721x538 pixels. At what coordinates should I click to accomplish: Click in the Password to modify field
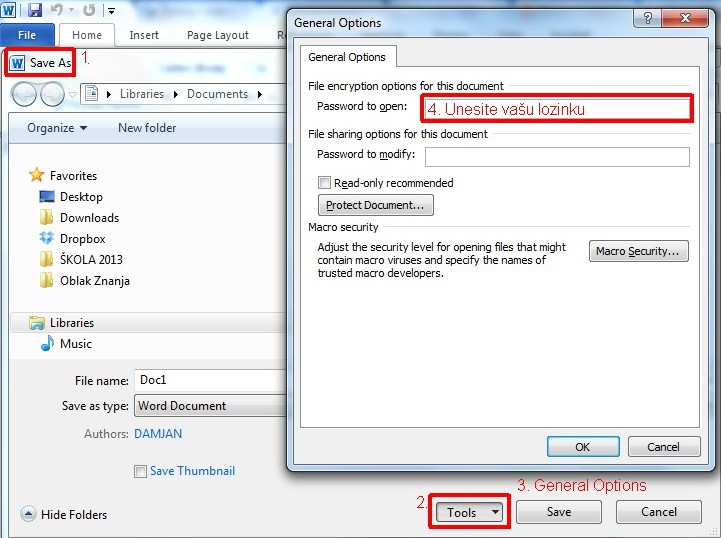tap(557, 156)
